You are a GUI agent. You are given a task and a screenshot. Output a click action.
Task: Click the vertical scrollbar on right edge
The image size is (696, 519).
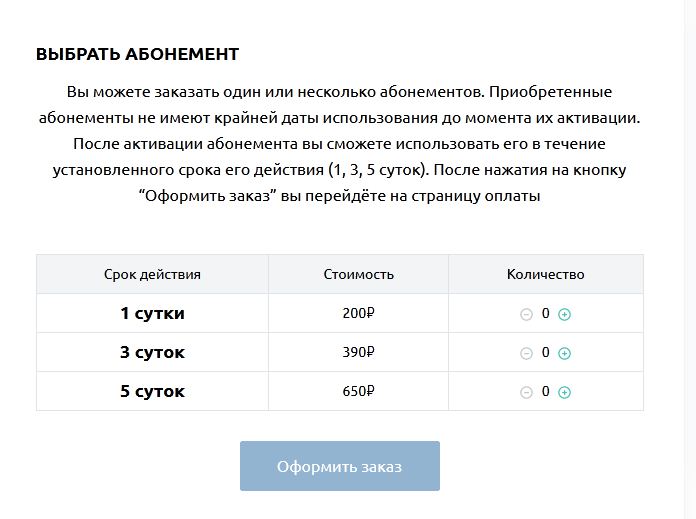coord(690,259)
